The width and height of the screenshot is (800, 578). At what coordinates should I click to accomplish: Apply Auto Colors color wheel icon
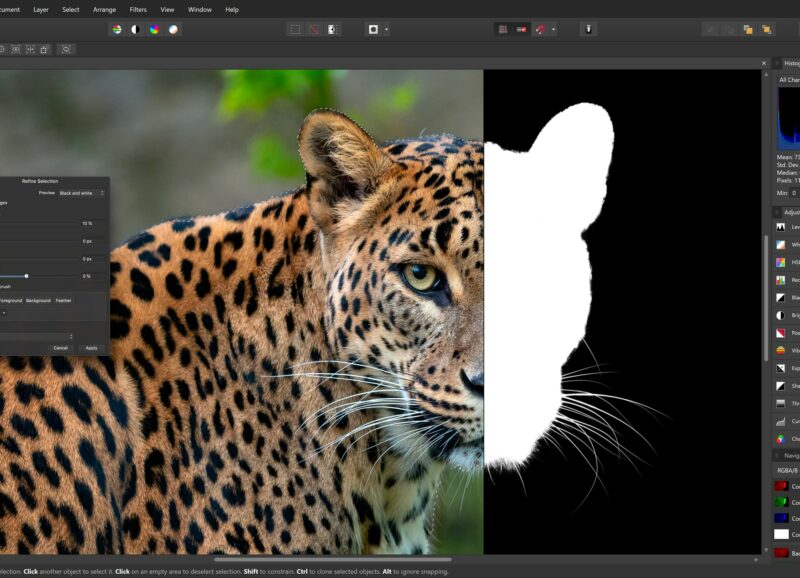pos(154,29)
